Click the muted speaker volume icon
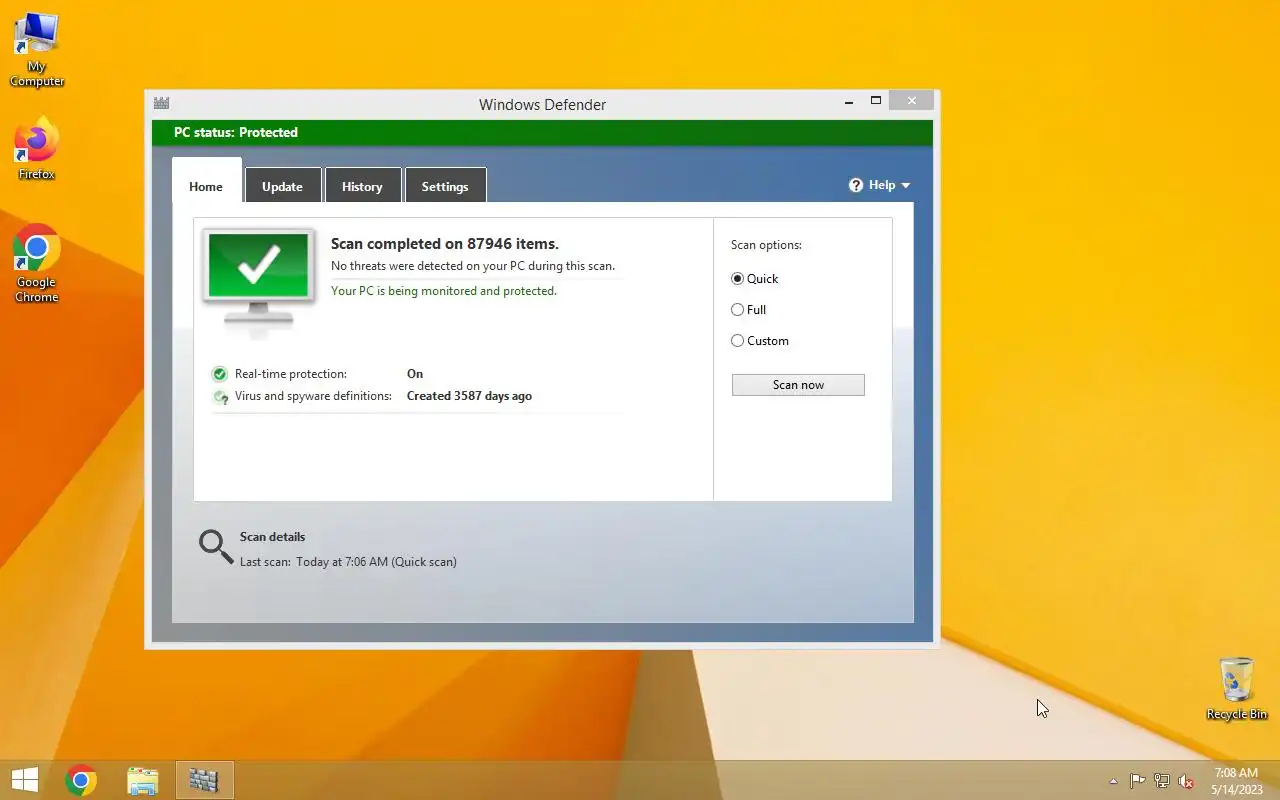Image resolution: width=1280 pixels, height=800 pixels. click(1186, 781)
